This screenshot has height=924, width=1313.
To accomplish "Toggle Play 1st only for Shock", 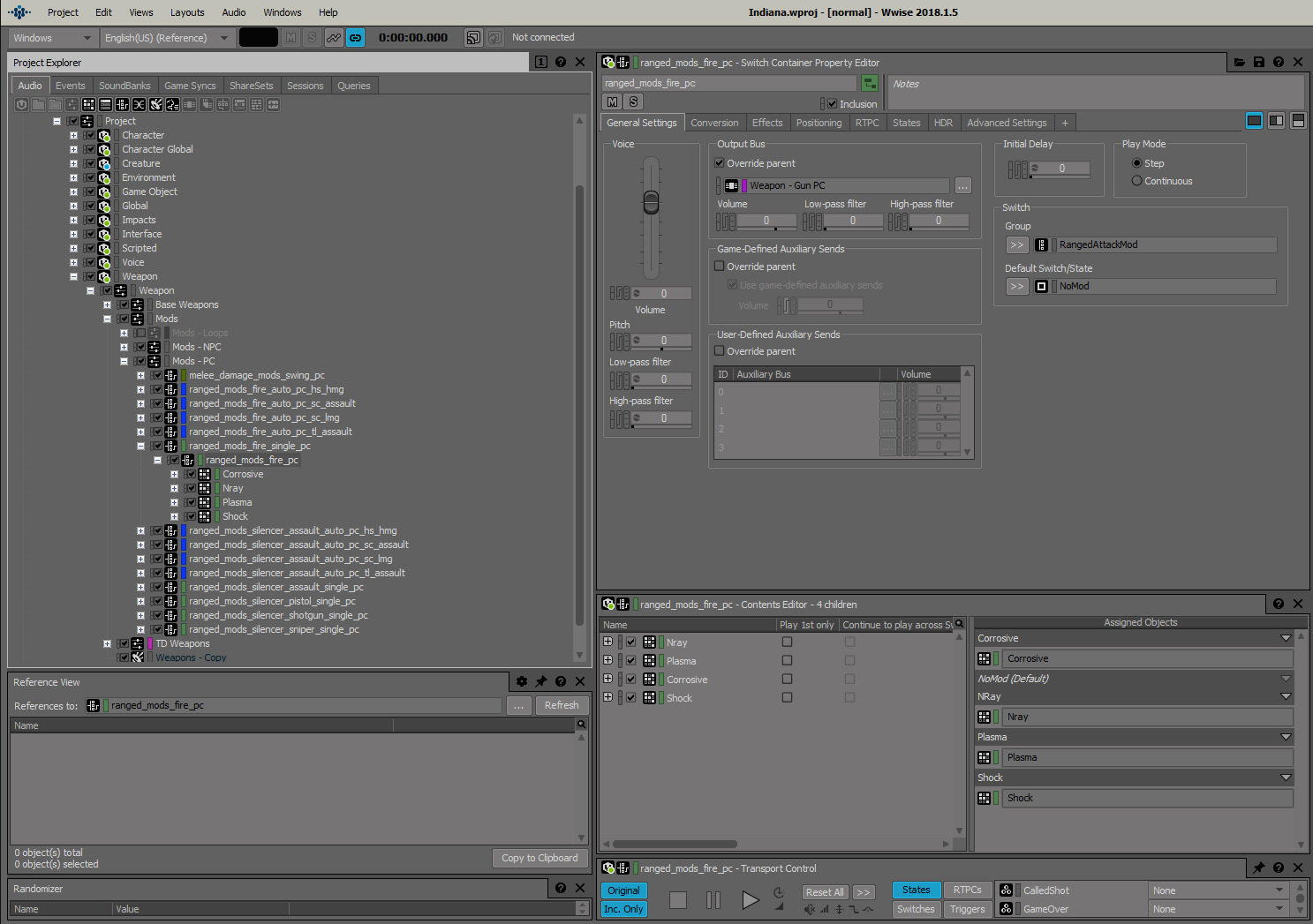I will 787,698.
